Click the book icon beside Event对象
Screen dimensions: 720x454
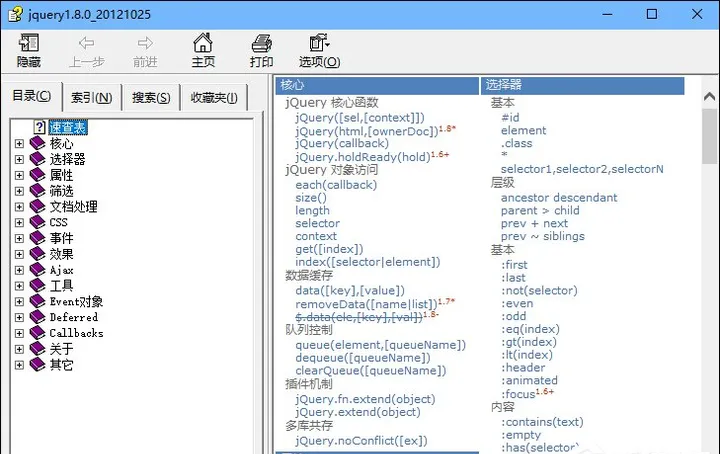coord(38,302)
